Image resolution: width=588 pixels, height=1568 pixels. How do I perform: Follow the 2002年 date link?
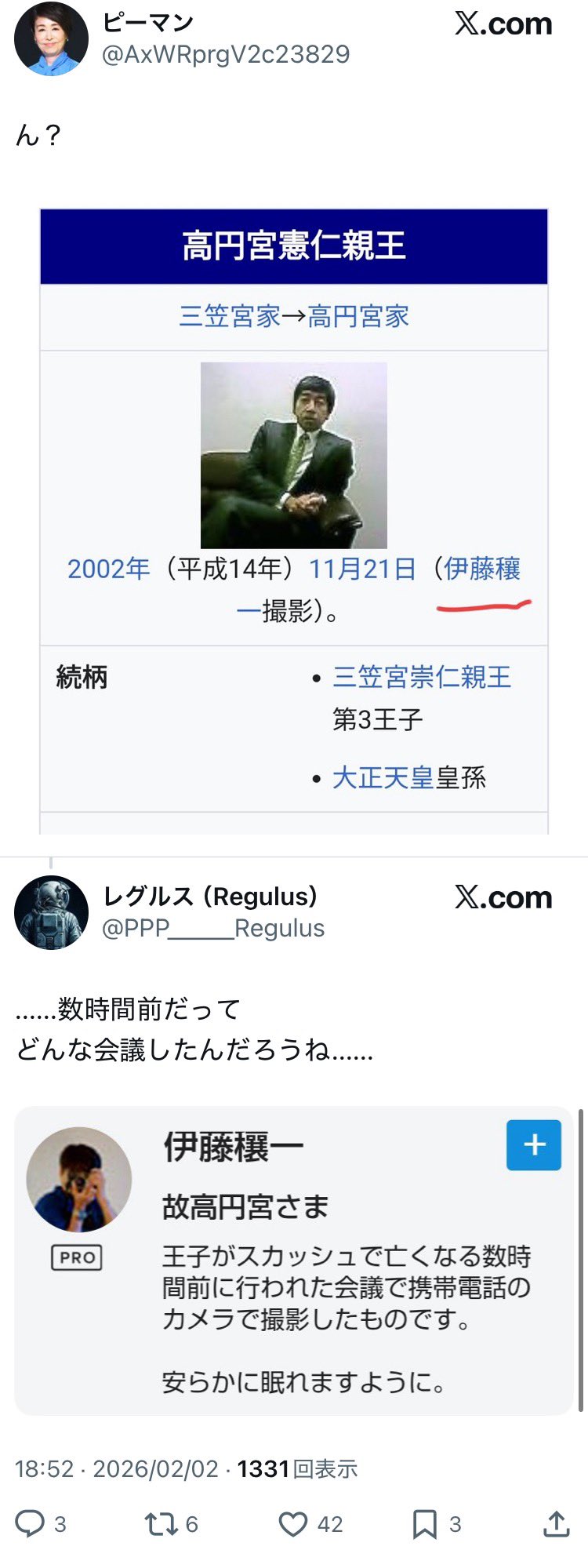(x=108, y=569)
